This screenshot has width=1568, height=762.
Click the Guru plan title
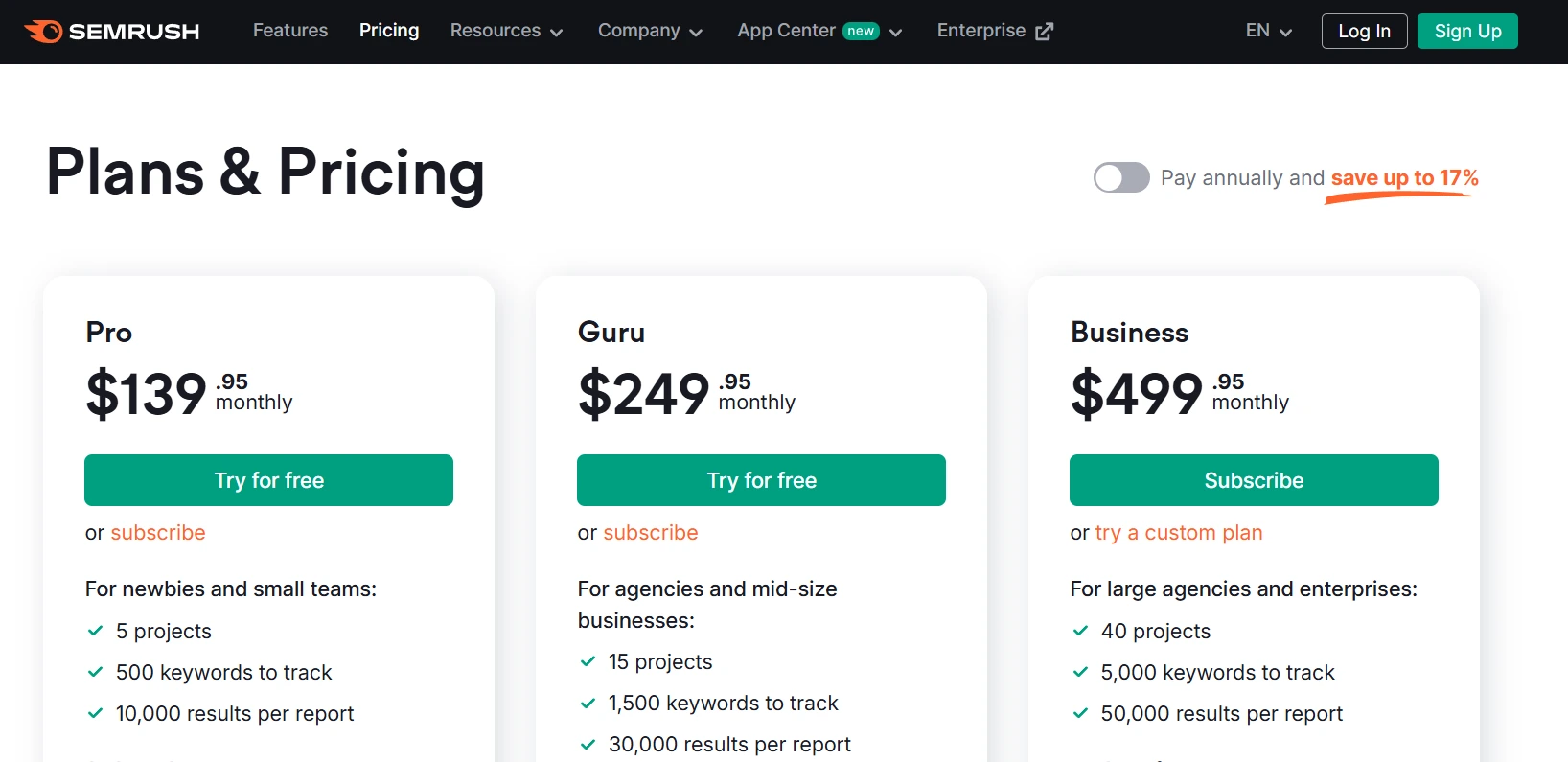point(611,333)
